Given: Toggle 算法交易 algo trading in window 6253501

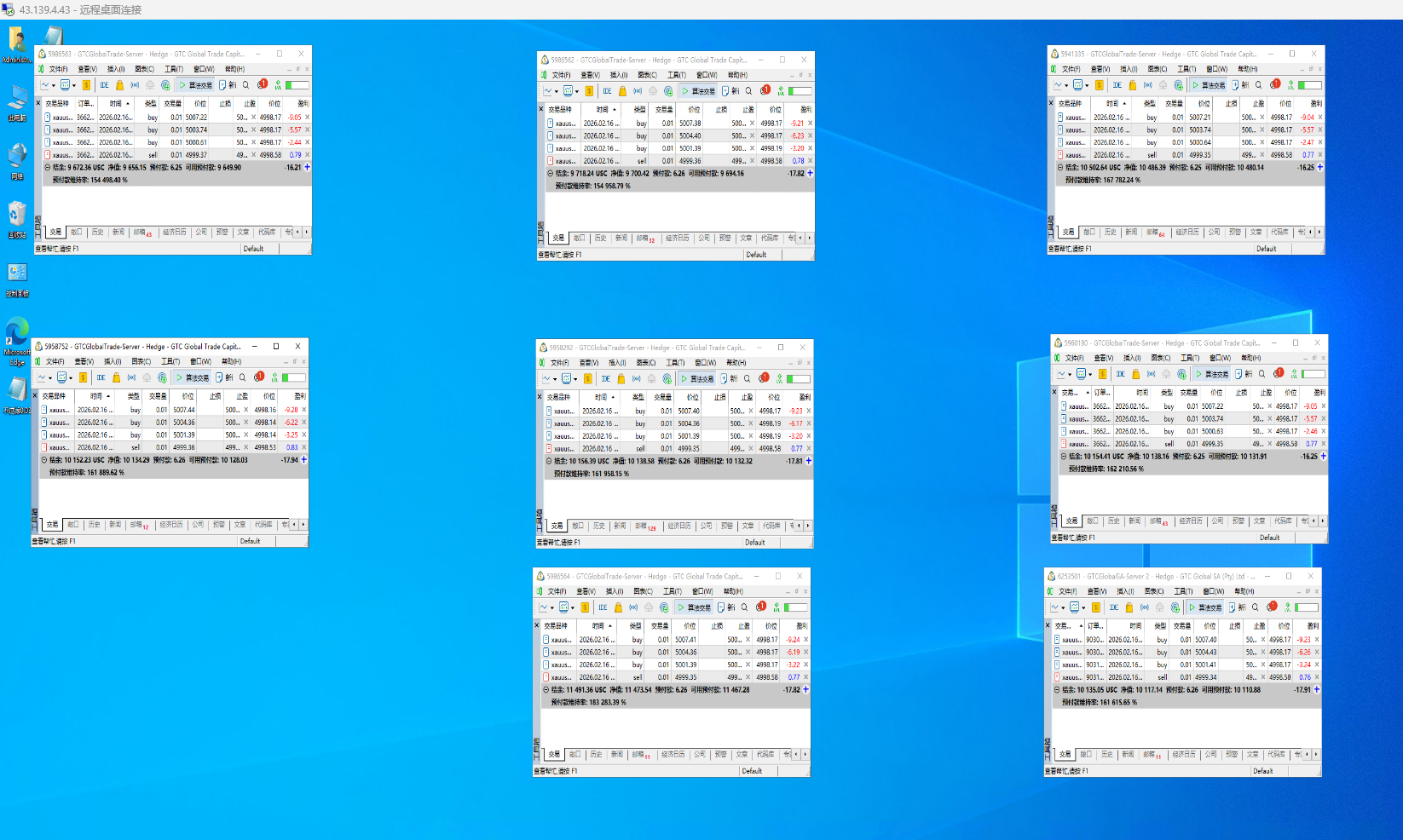Looking at the screenshot, I should 1205,607.
